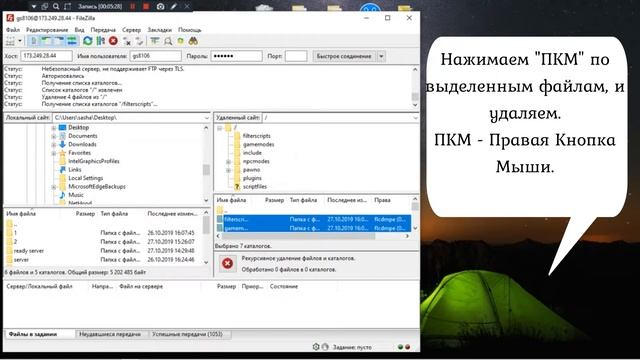
Task: Open file search binoculars icon
Action: click(x=193, y=41)
